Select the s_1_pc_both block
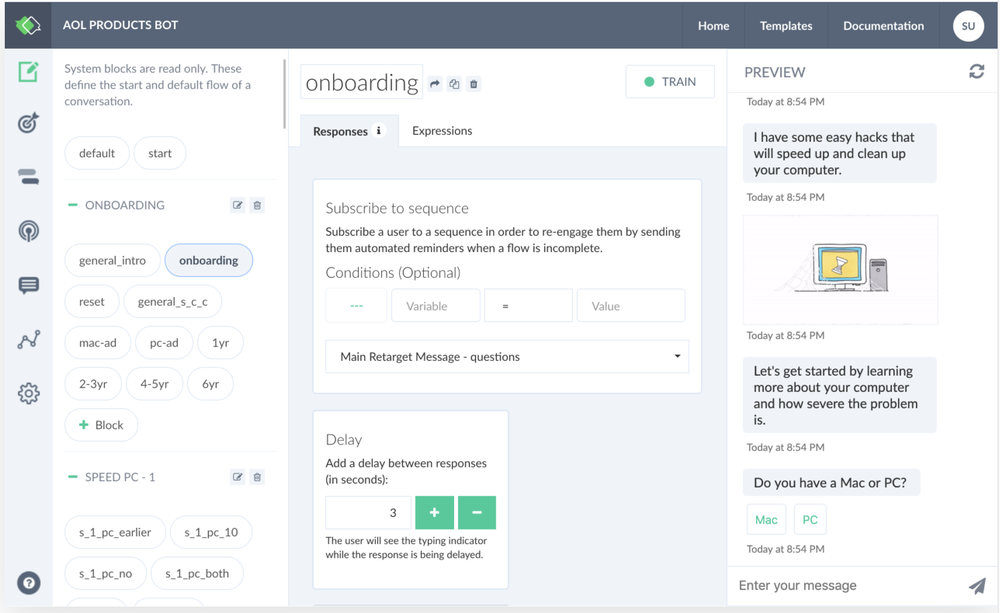The image size is (1000, 613). tap(197, 573)
